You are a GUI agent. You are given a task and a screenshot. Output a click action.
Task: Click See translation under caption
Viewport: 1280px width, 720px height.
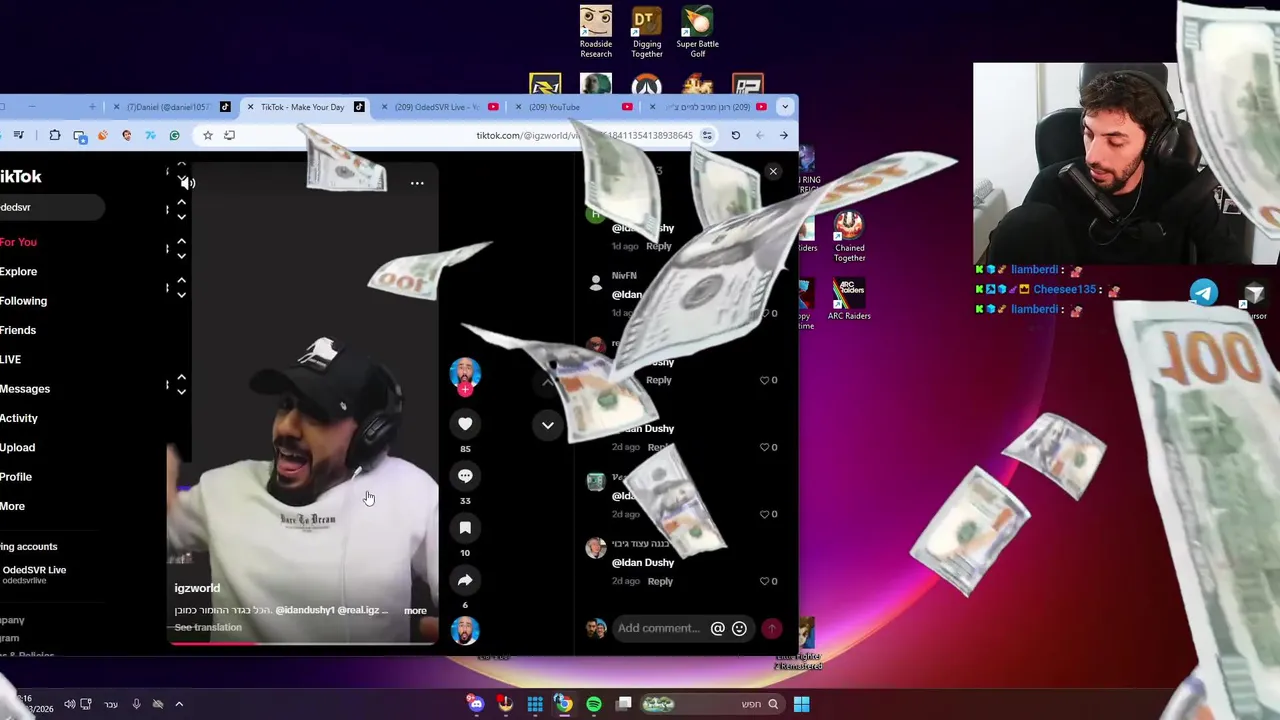tap(208, 627)
